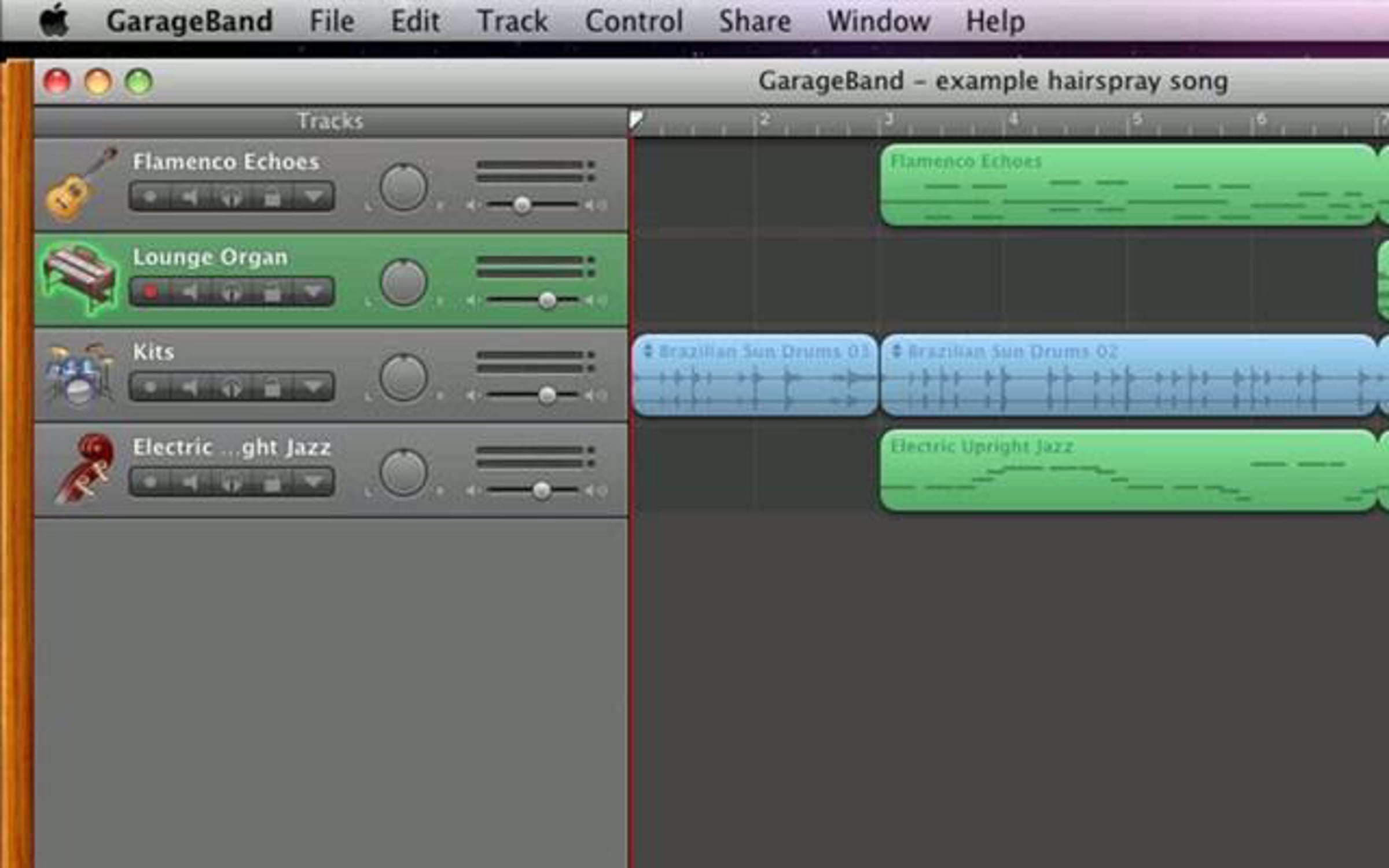This screenshot has height=868, width=1389.
Task: Click the Kits drum set icon
Action: [x=80, y=374]
